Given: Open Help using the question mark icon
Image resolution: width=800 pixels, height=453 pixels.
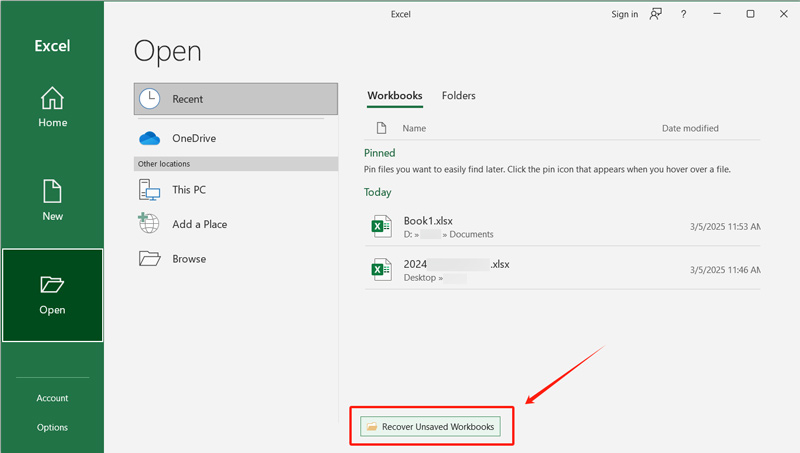Looking at the screenshot, I should (684, 14).
